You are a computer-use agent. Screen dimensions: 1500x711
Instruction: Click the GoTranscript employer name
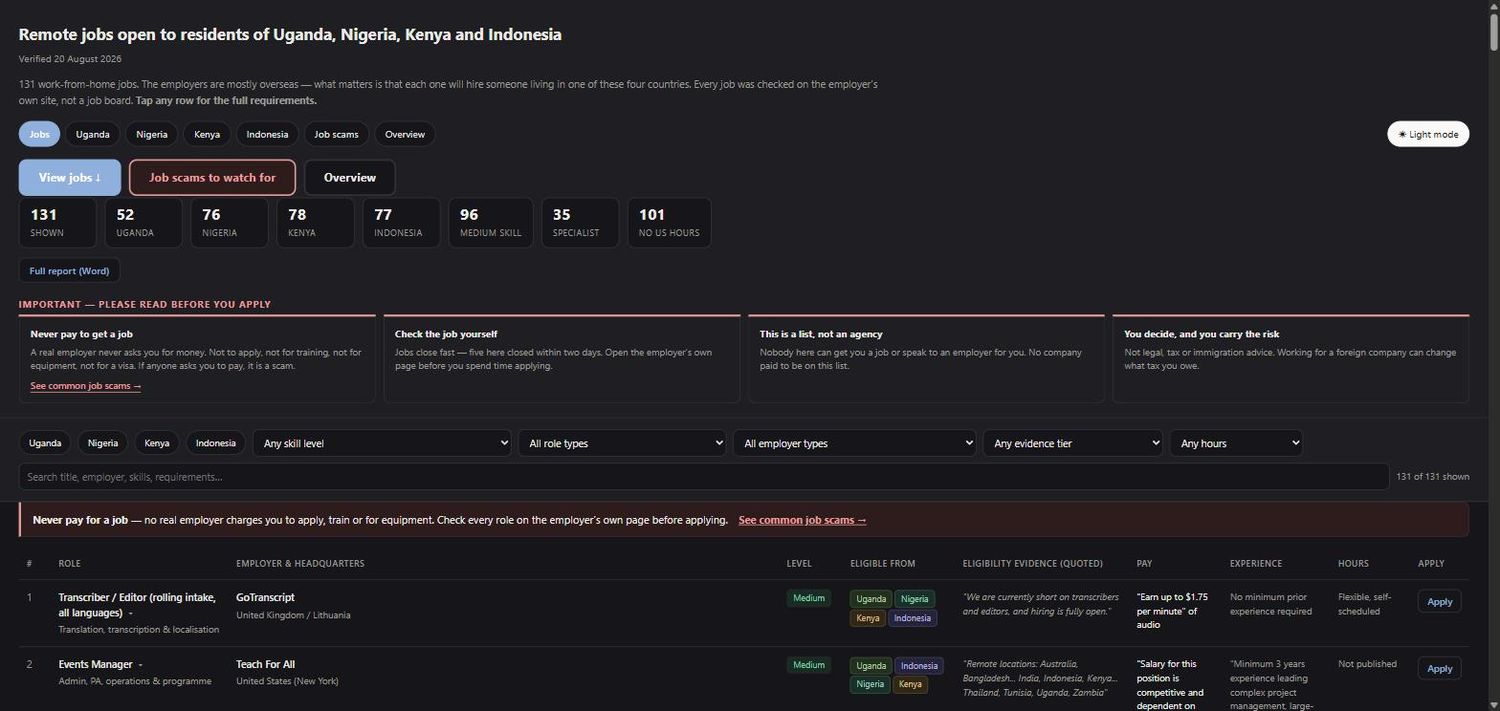(x=265, y=597)
